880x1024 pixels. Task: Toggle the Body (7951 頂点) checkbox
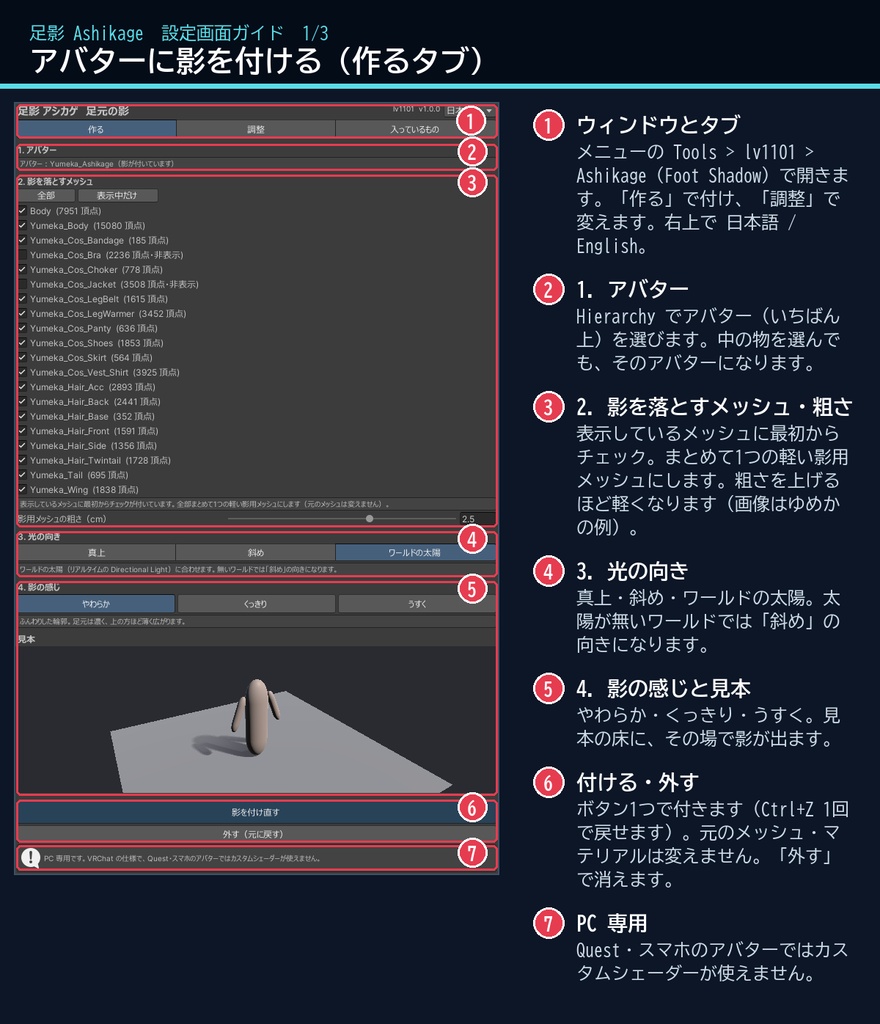tap(22, 211)
